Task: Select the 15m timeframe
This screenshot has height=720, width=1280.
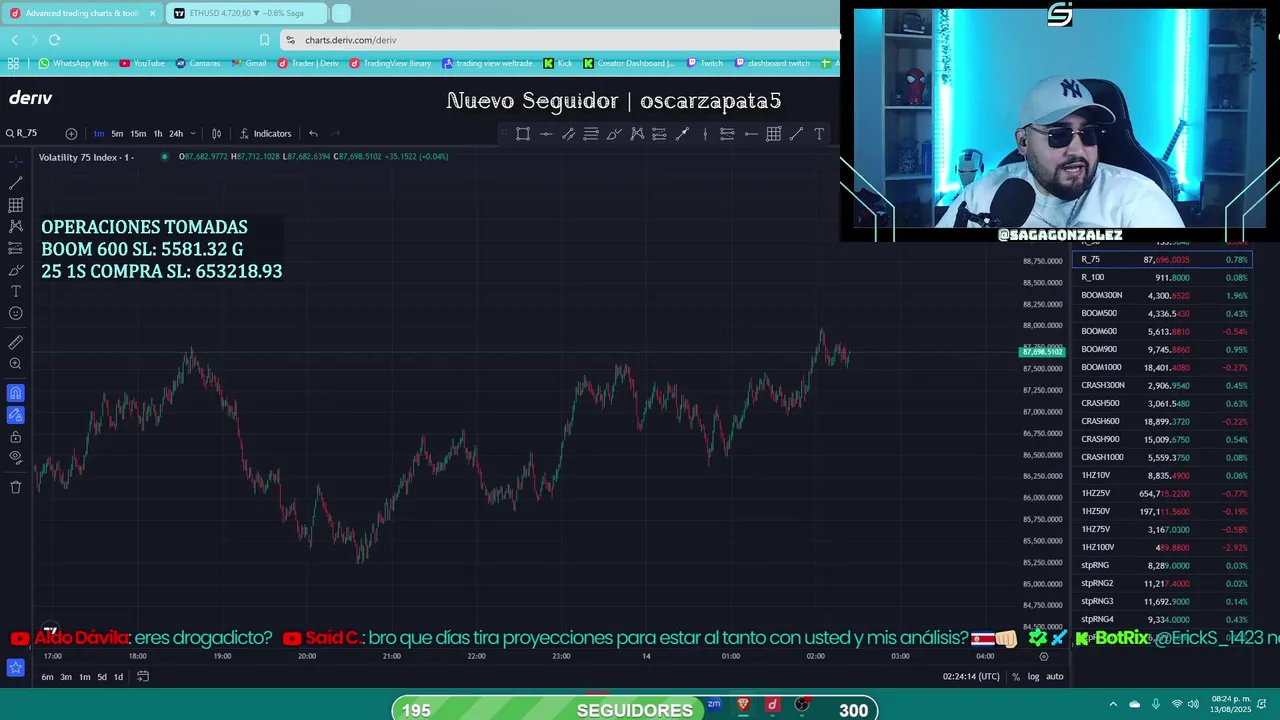Action: point(138,133)
